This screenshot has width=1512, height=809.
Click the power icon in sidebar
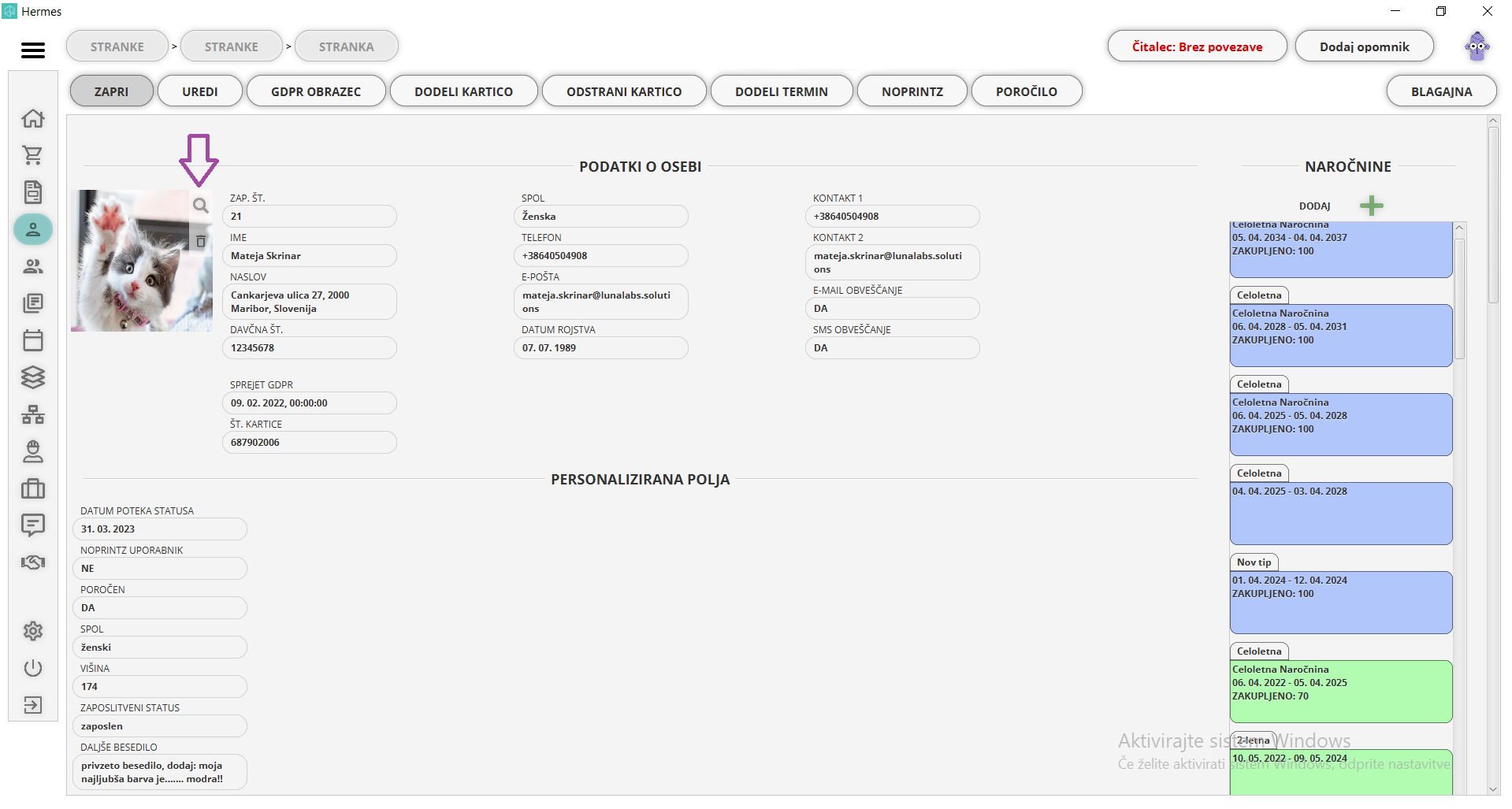click(33, 668)
